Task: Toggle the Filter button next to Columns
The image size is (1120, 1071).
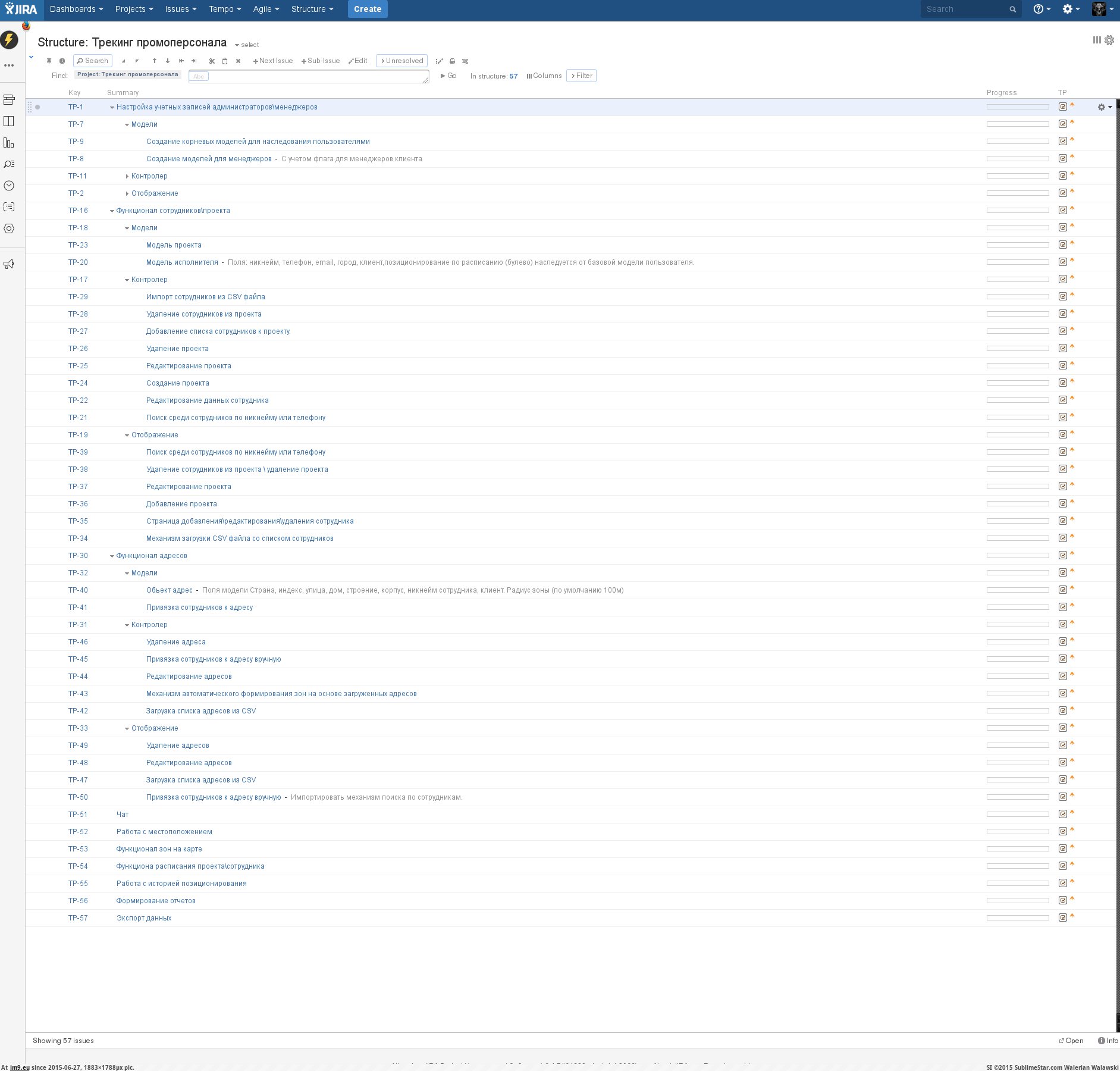Action: pyautogui.click(x=581, y=76)
